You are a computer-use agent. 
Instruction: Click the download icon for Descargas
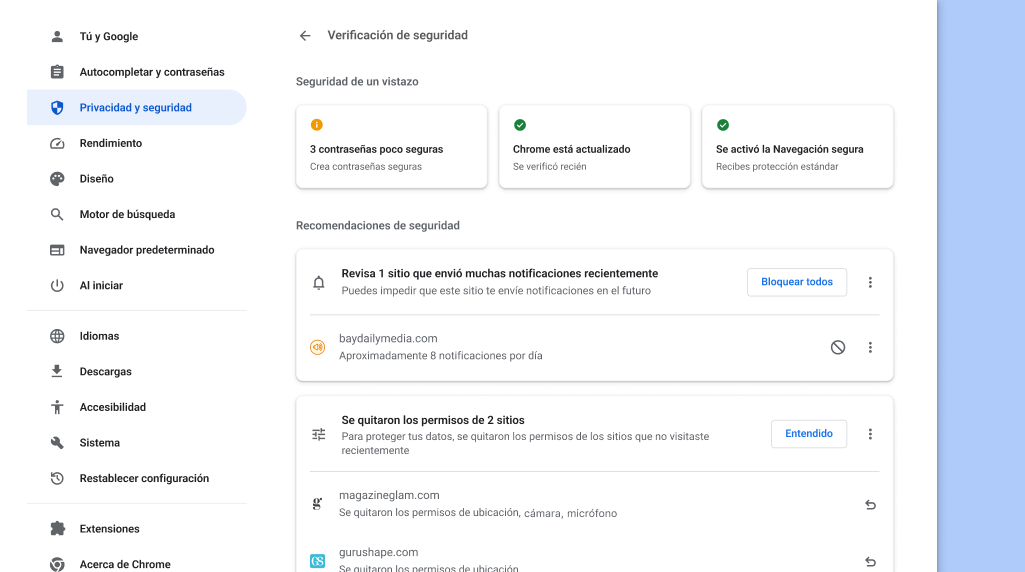[58, 371]
